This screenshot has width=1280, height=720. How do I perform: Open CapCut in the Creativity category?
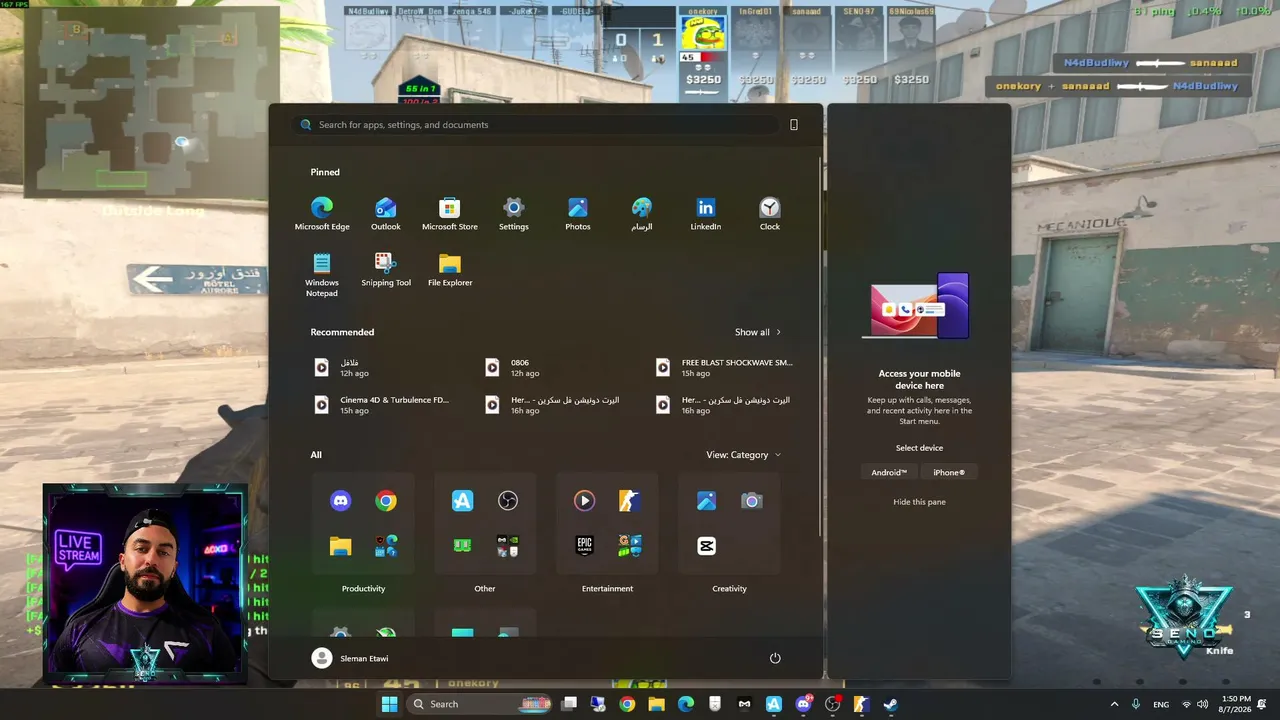[707, 546]
